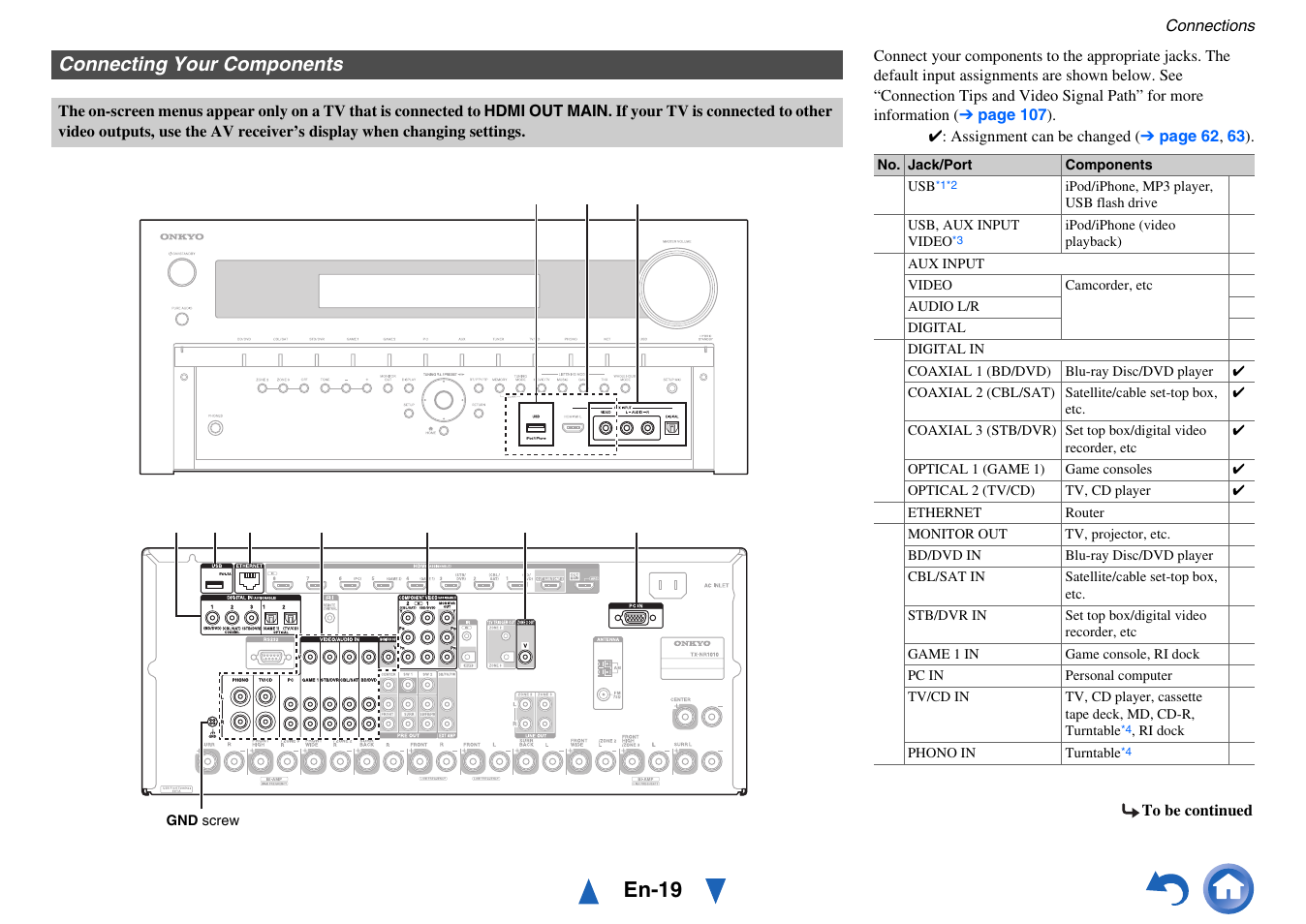Open the page 63 link

pos(1235,137)
